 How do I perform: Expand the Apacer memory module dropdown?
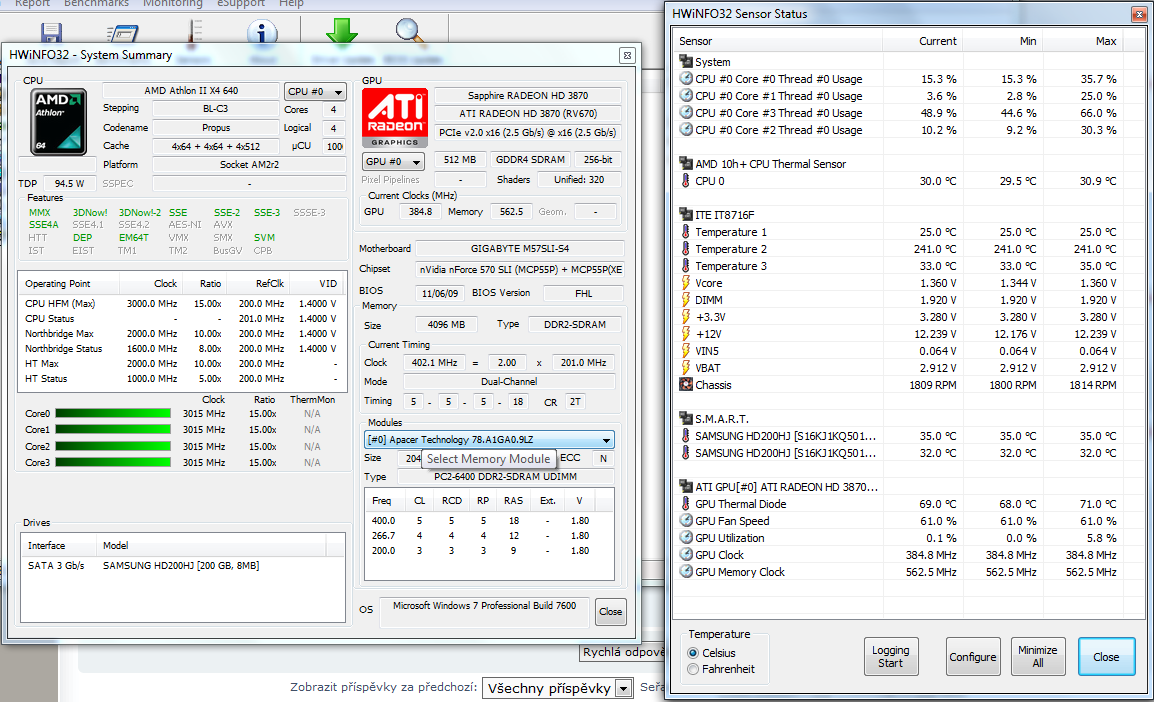pos(606,440)
